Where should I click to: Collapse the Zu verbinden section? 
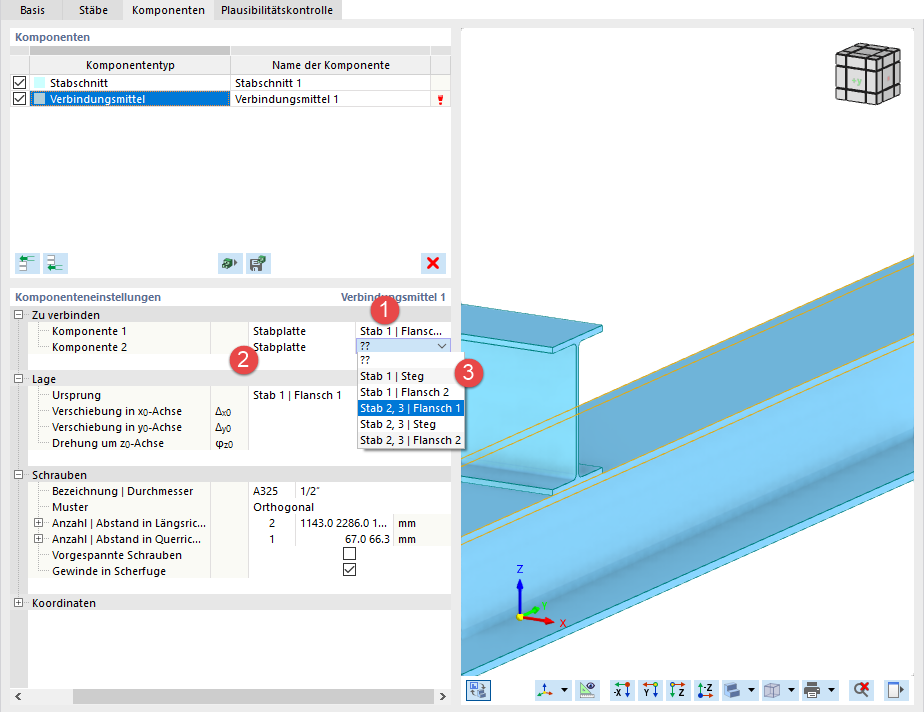point(19,315)
